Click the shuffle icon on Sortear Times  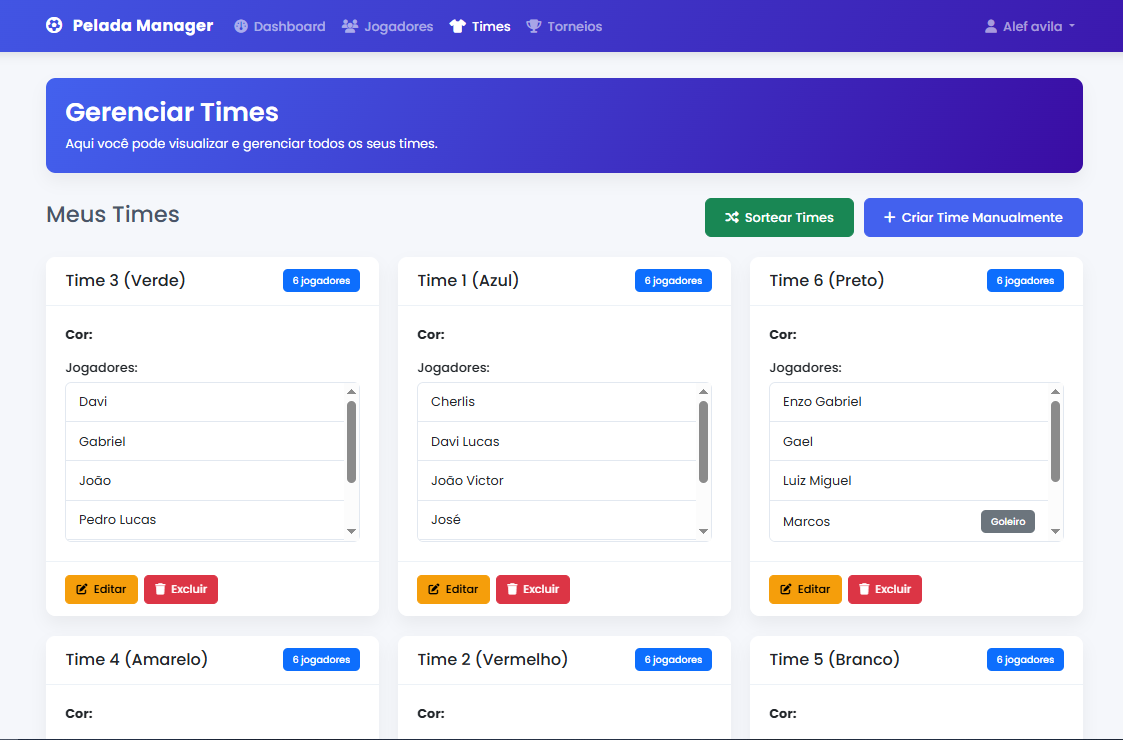point(732,218)
